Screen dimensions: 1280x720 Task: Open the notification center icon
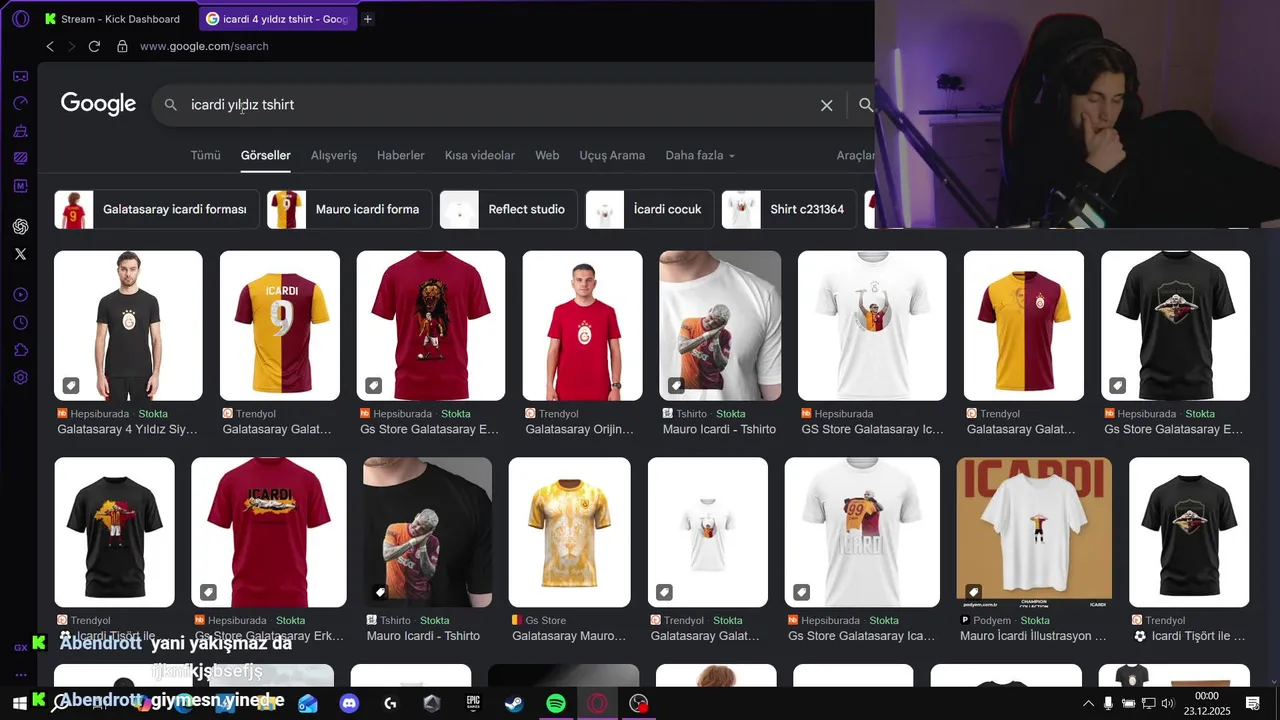coord(1252,704)
